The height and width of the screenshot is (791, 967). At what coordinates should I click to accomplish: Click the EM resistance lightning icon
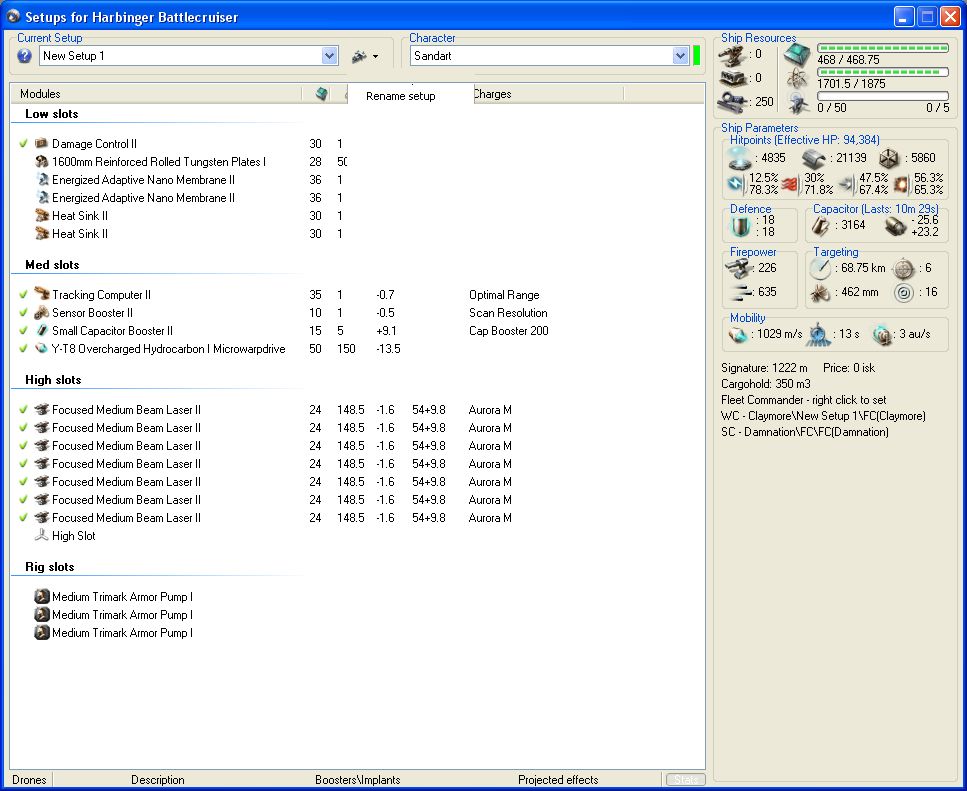tap(736, 184)
